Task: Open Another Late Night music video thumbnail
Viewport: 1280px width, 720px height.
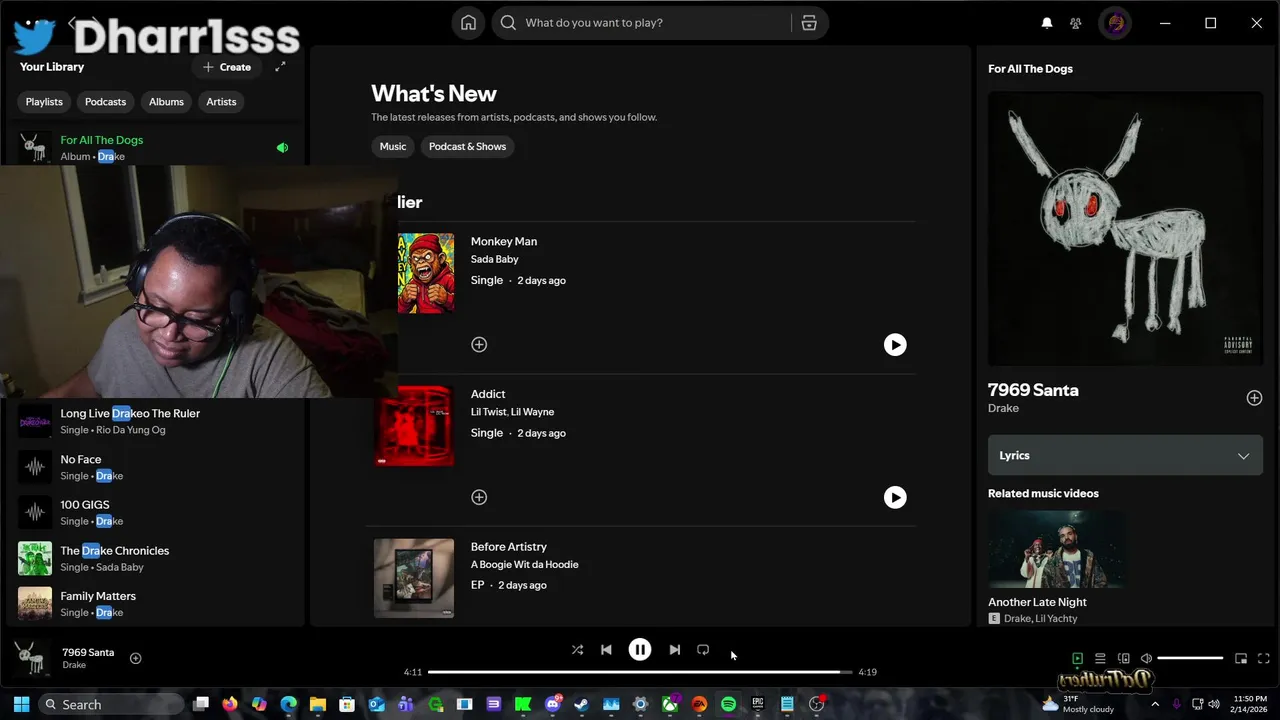Action: (x=1056, y=549)
